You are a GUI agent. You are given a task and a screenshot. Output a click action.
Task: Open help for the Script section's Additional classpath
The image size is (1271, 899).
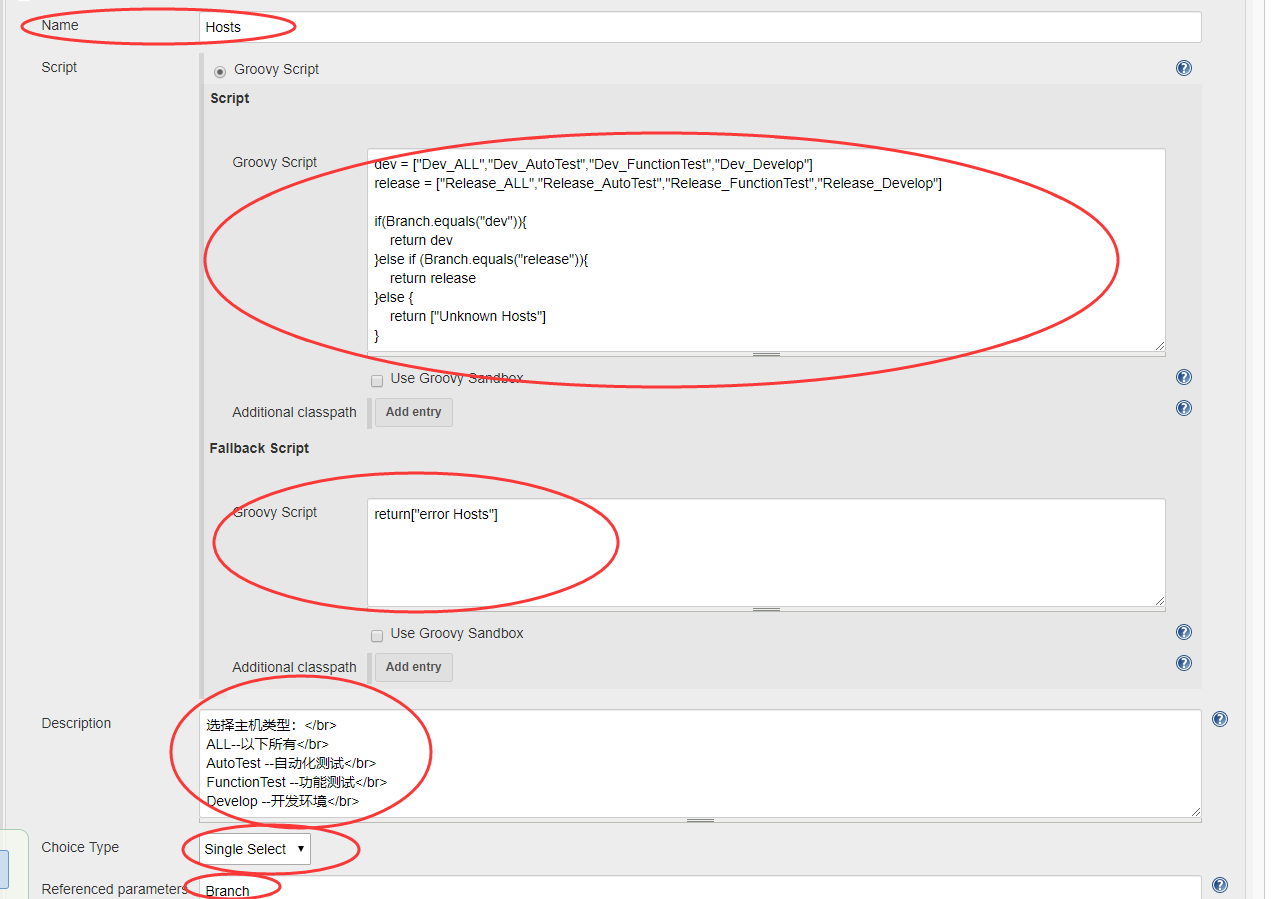(1184, 408)
